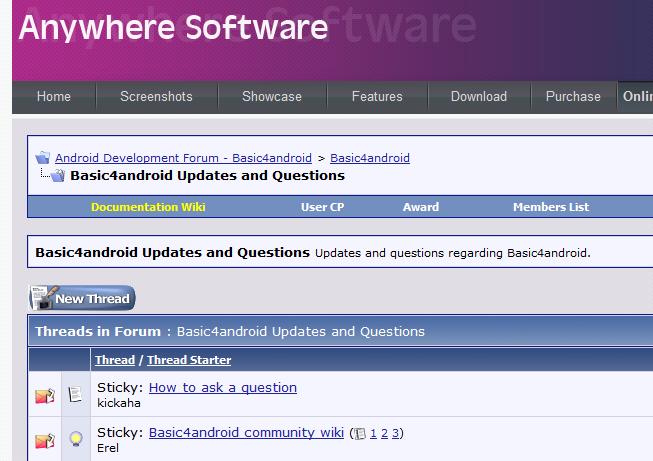Click the multi-page icon beside the wiki page numbers
Image resolution: width=653 pixels, height=461 pixels.
(360, 434)
